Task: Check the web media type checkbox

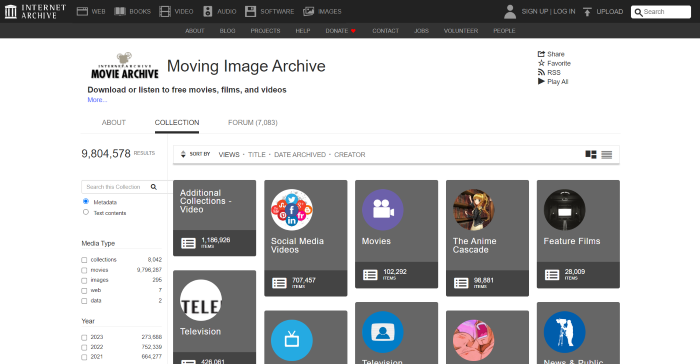Action: coord(84,291)
